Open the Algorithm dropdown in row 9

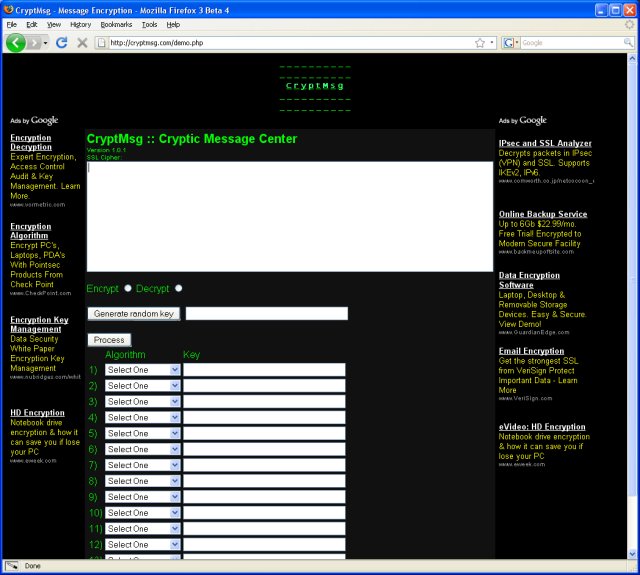coord(142,497)
